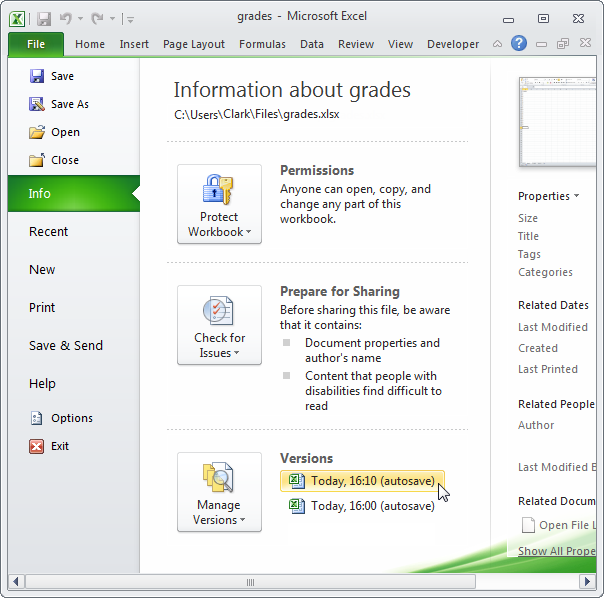Viewport: 604px width, 598px height.
Task: Open the Manage Versions dropdown button
Action: [x=219, y=492]
